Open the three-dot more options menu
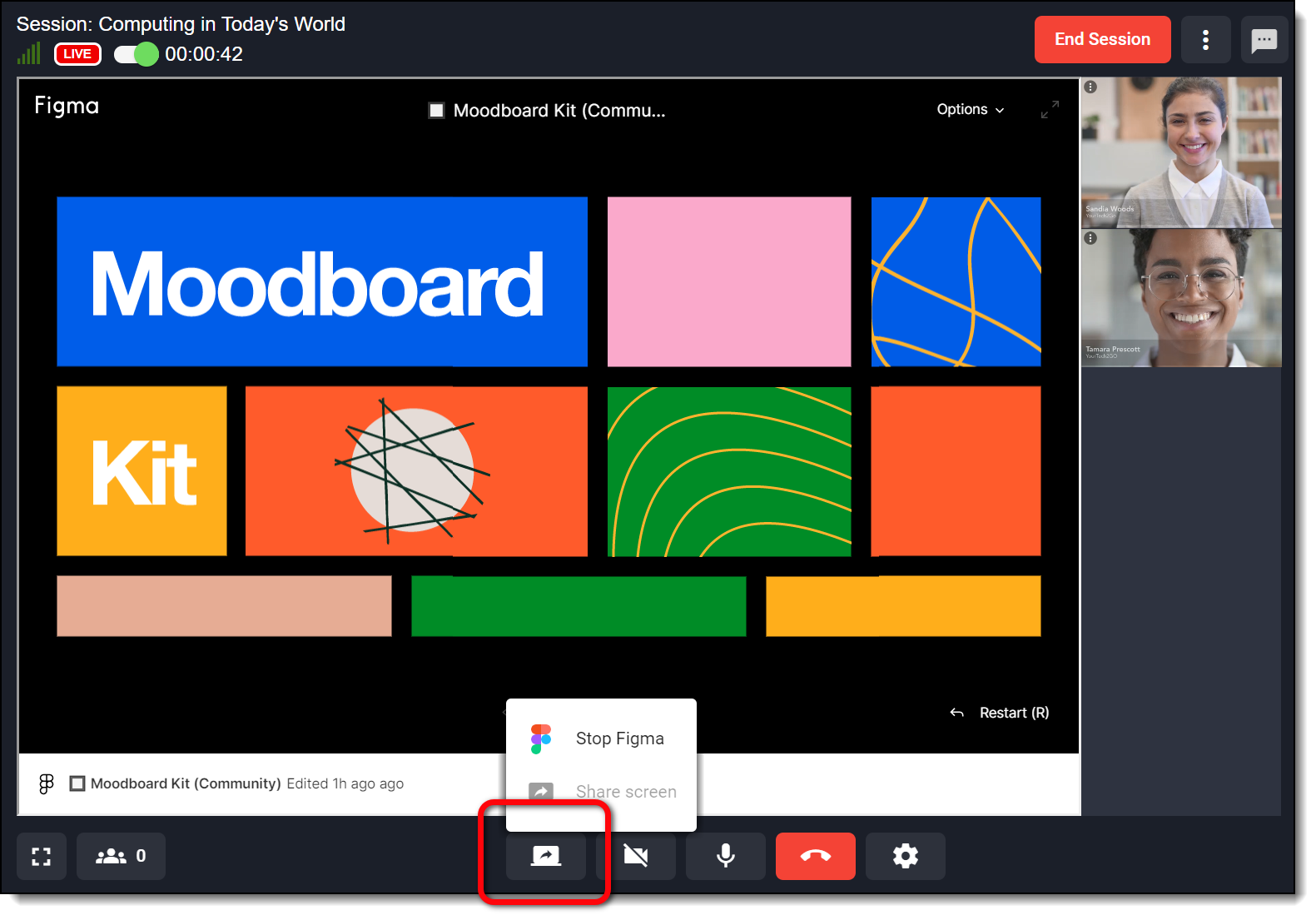This screenshot has height=915, width=1316. point(1205,40)
